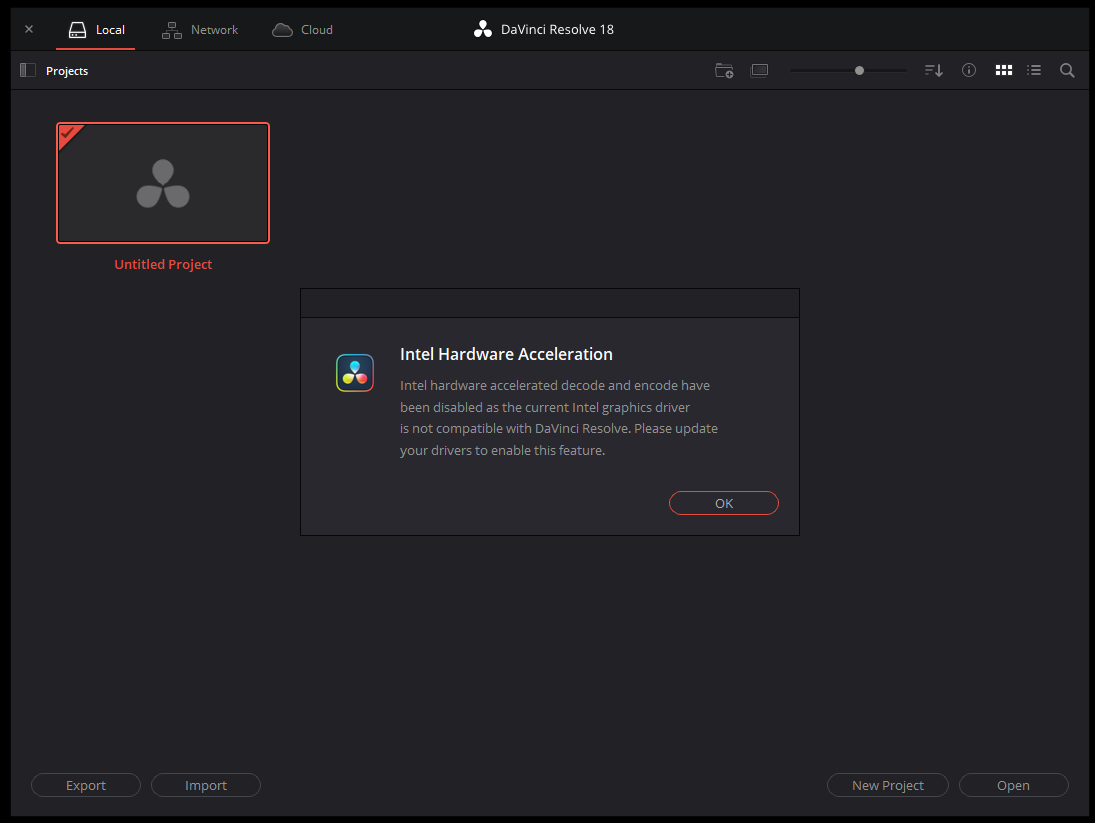Click the Projects heading label
The height and width of the screenshot is (823, 1095).
pyautogui.click(x=67, y=71)
